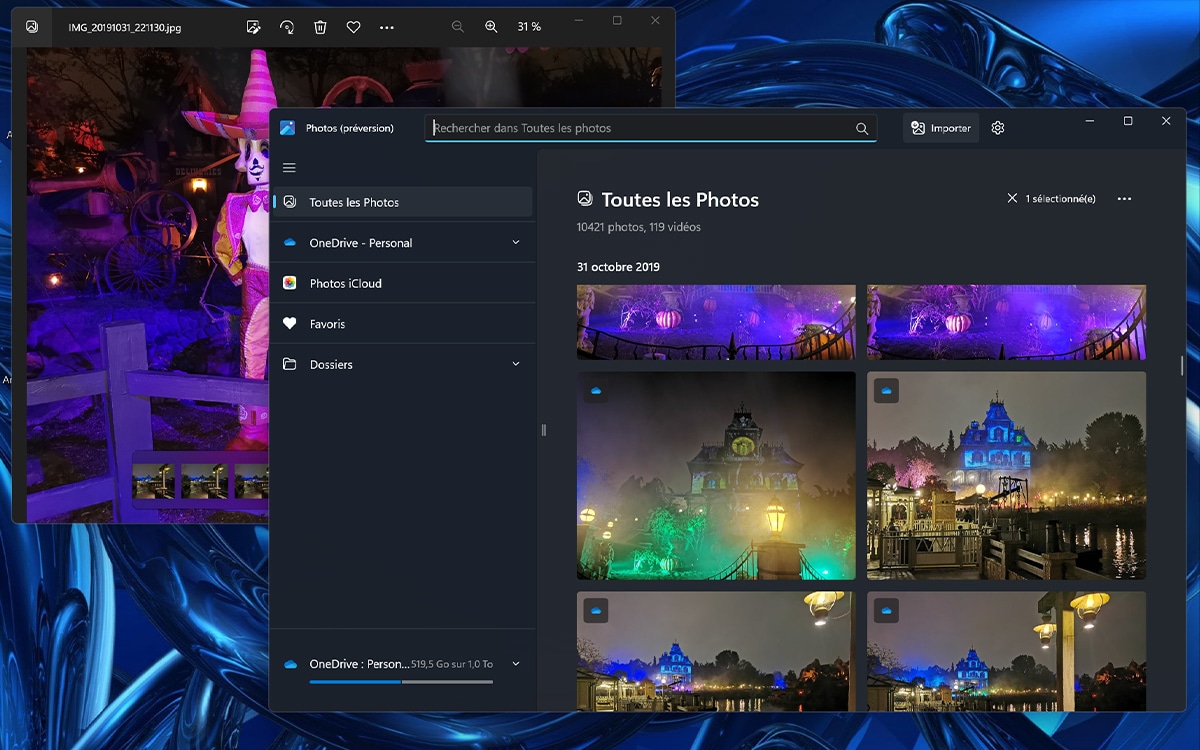Select second filmstrip thumbnail in image viewer
Screen dimensions: 1200x750
coord(204,481)
